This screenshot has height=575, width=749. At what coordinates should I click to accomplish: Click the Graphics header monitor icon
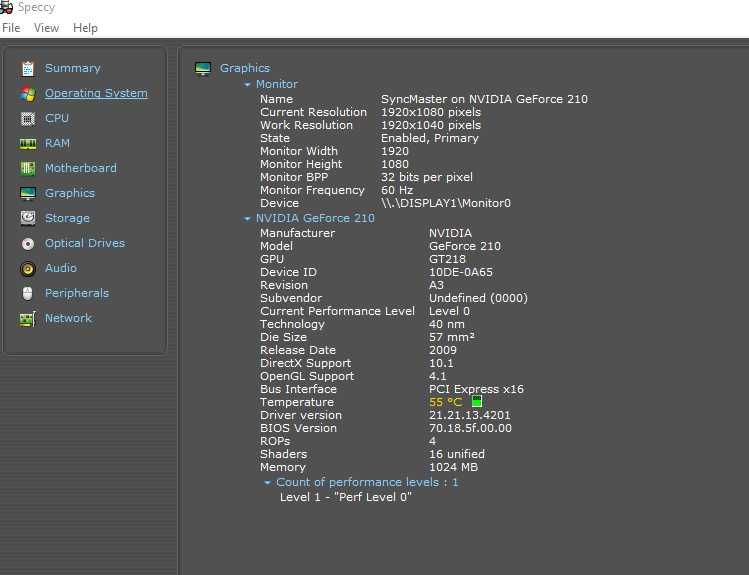[203, 69]
